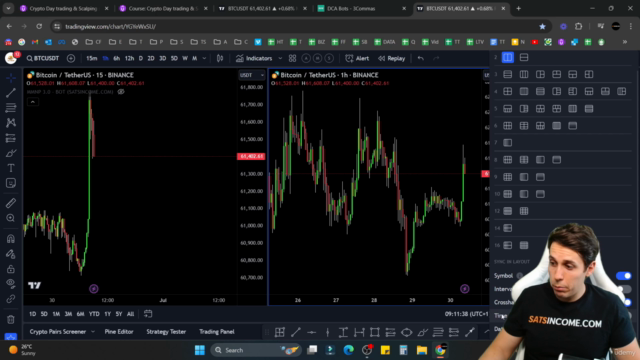Open BTCUSDT symbol search
The width and height of the screenshot is (640, 360).
[43, 58]
